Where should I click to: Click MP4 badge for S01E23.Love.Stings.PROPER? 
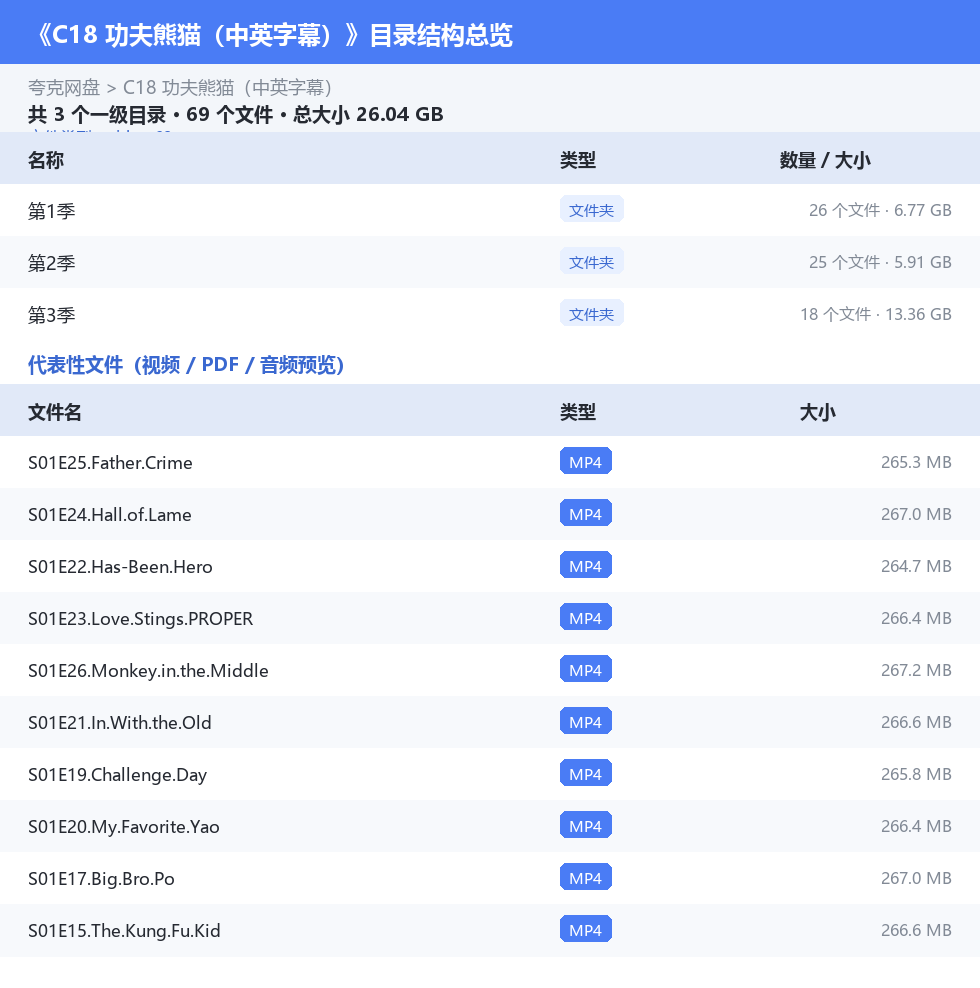pos(585,618)
